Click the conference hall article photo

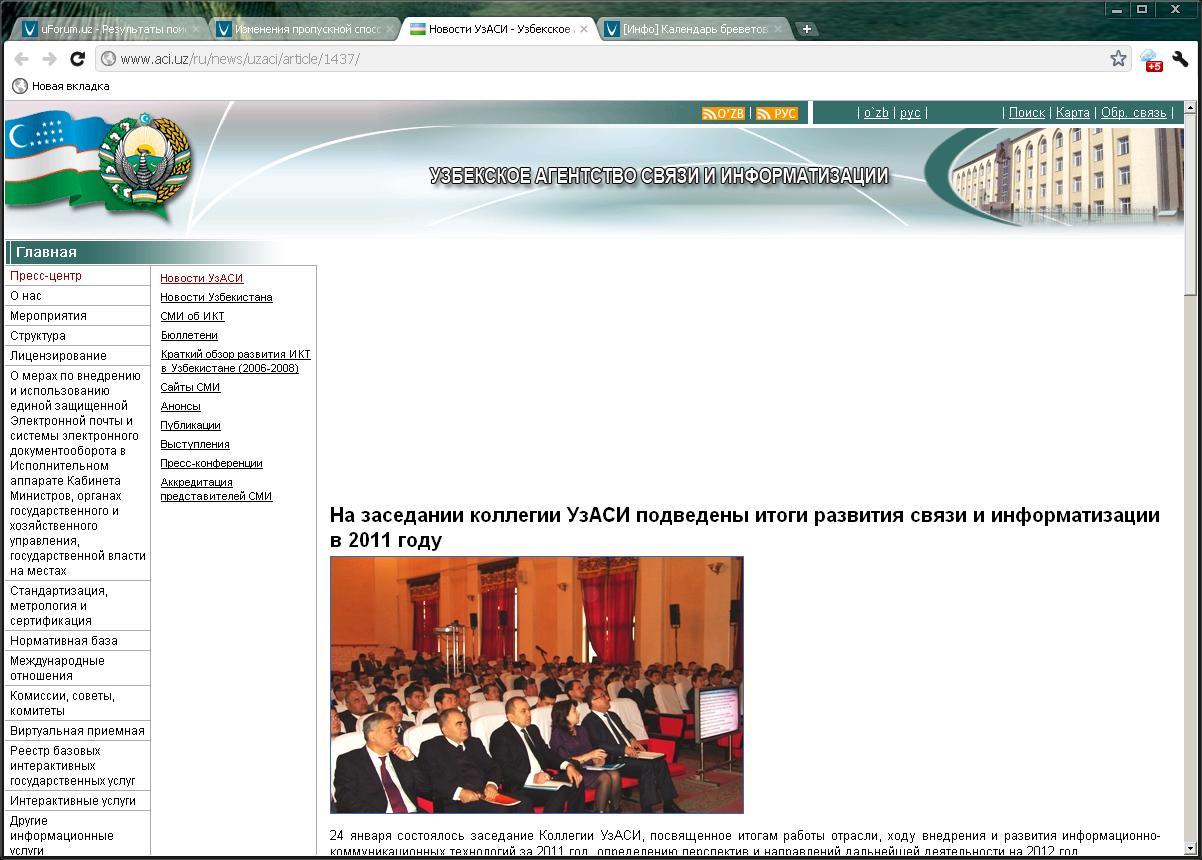point(537,685)
